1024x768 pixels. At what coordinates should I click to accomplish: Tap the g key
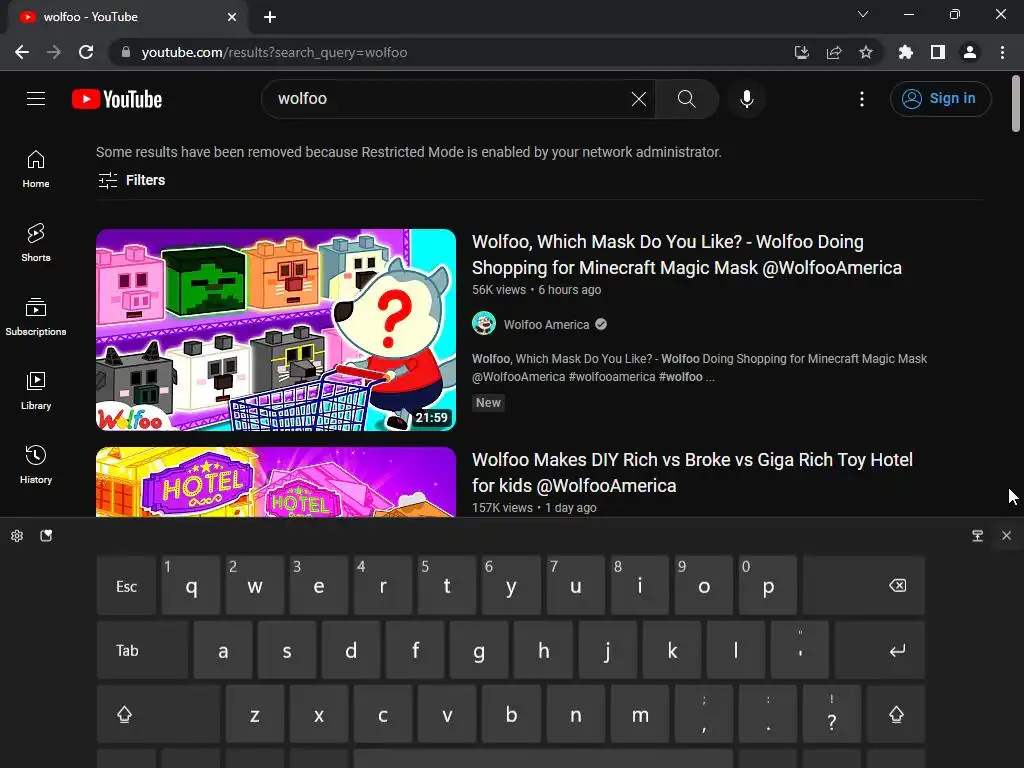click(479, 650)
